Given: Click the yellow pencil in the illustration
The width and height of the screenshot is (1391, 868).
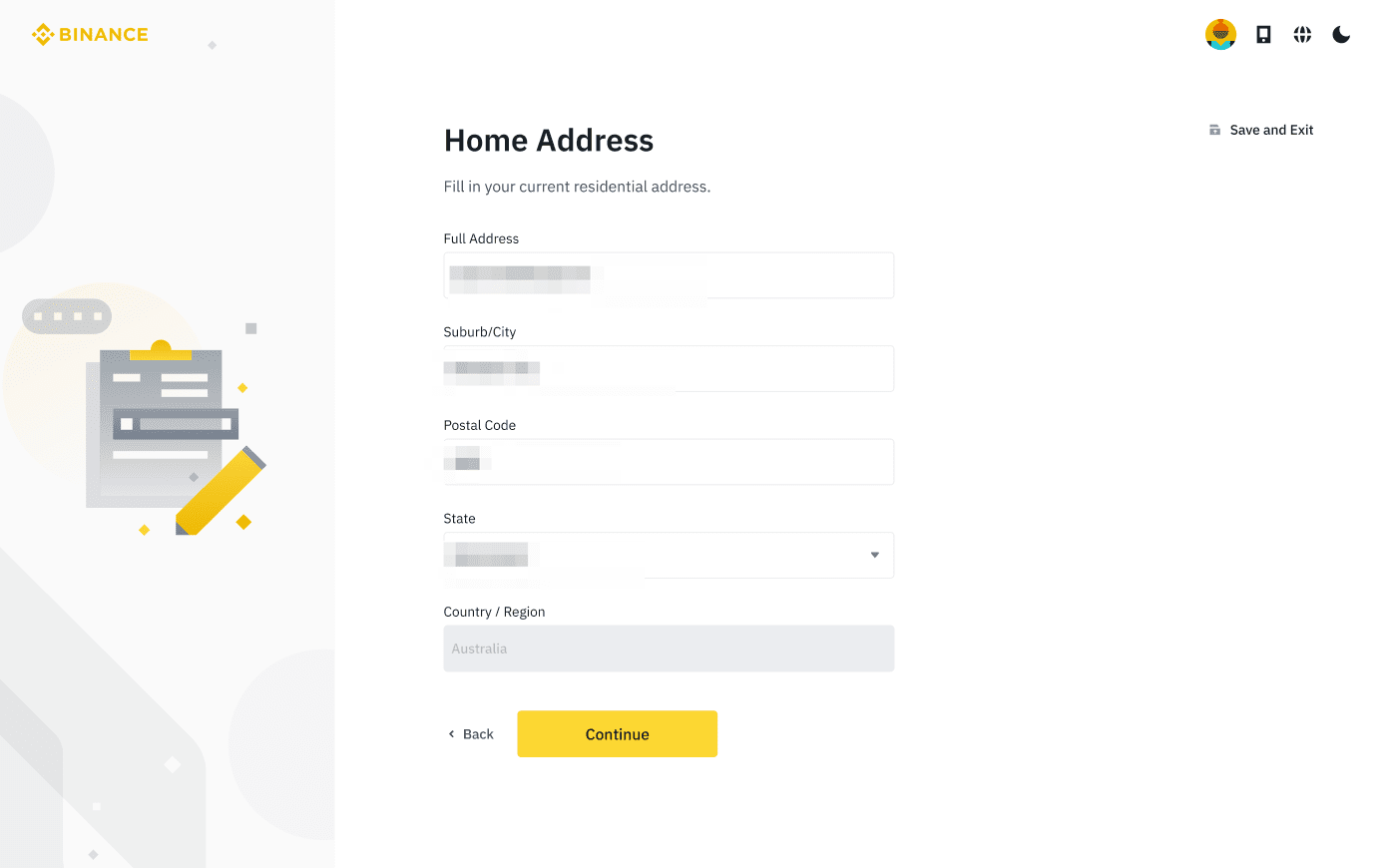Looking at the screenshot, I should click(221, 490).
